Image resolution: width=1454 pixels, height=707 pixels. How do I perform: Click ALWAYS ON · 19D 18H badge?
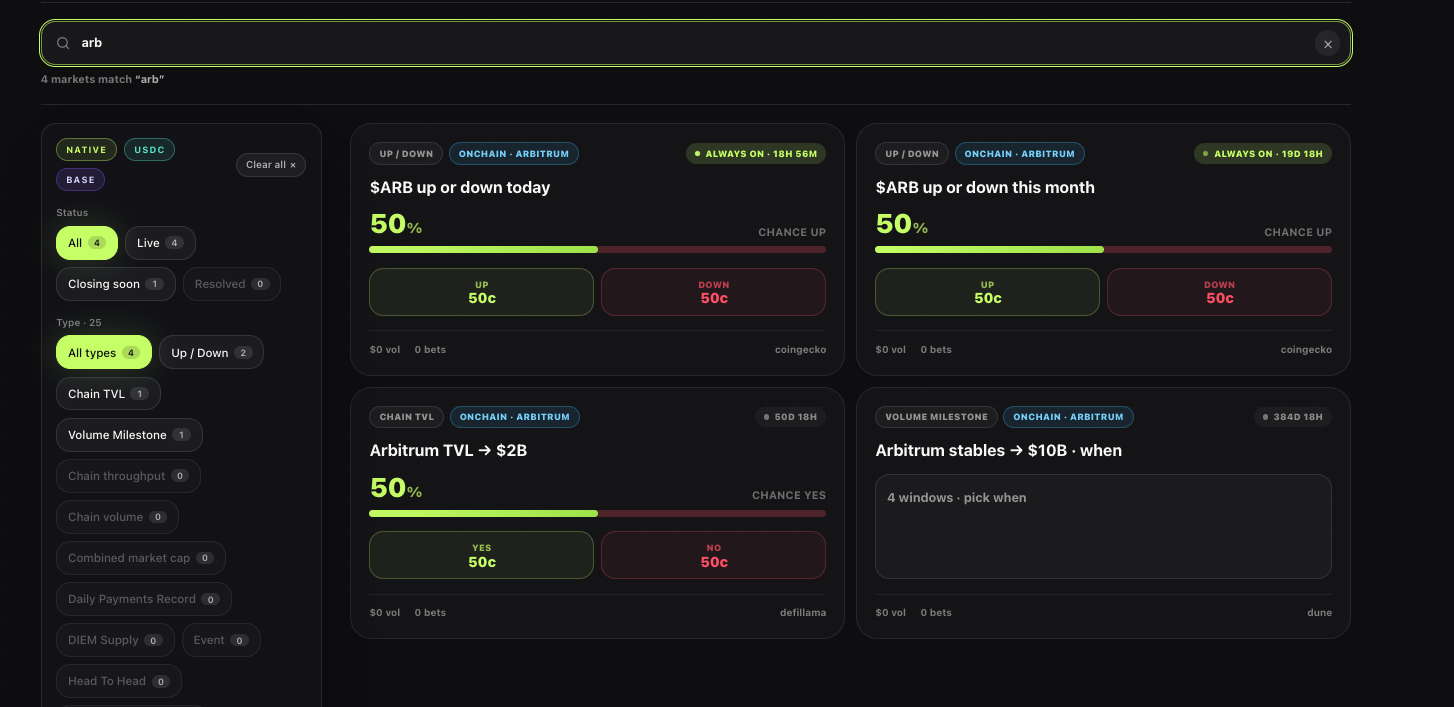(x=1263, y=154)
